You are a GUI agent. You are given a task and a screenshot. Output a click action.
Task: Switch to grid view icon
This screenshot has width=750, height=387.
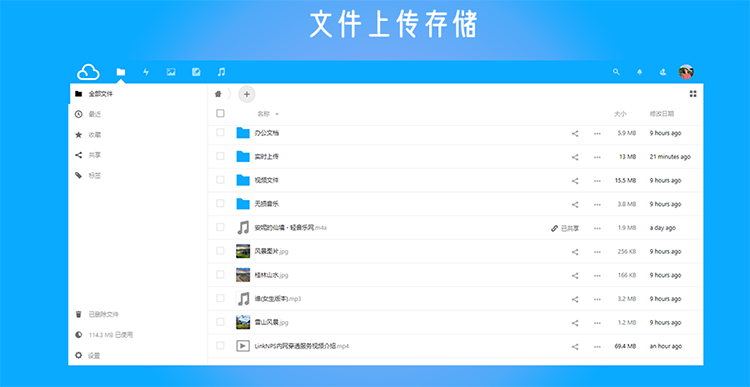(693, 94)
